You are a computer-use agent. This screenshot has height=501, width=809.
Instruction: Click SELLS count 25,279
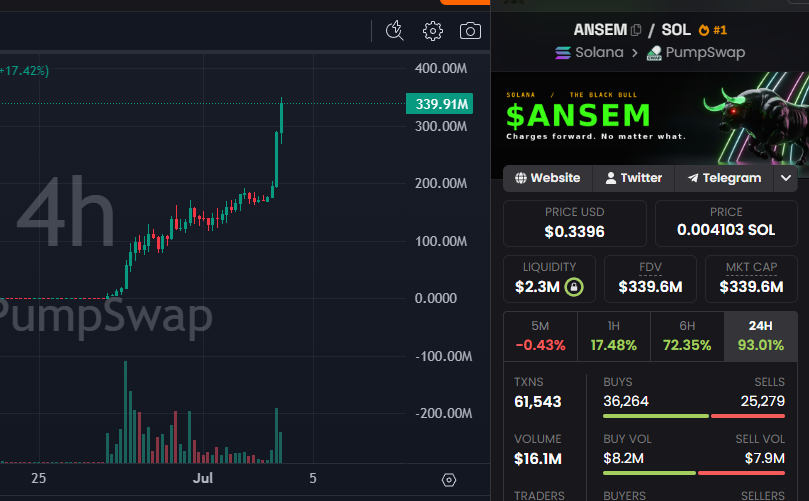click(x=763, y=401)
